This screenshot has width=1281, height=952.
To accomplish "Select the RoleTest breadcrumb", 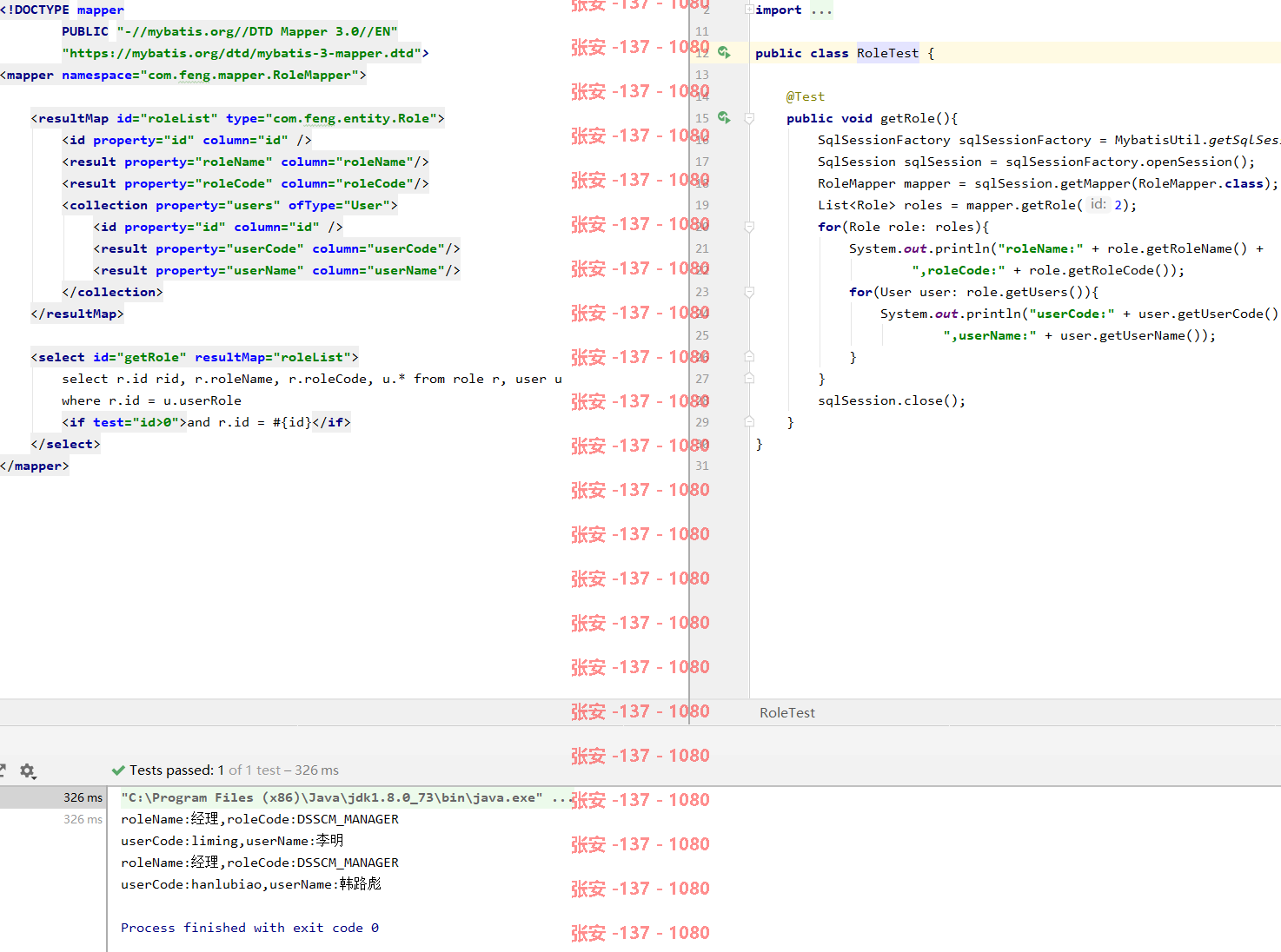I will pyautogui.click(x=787, y=712).
